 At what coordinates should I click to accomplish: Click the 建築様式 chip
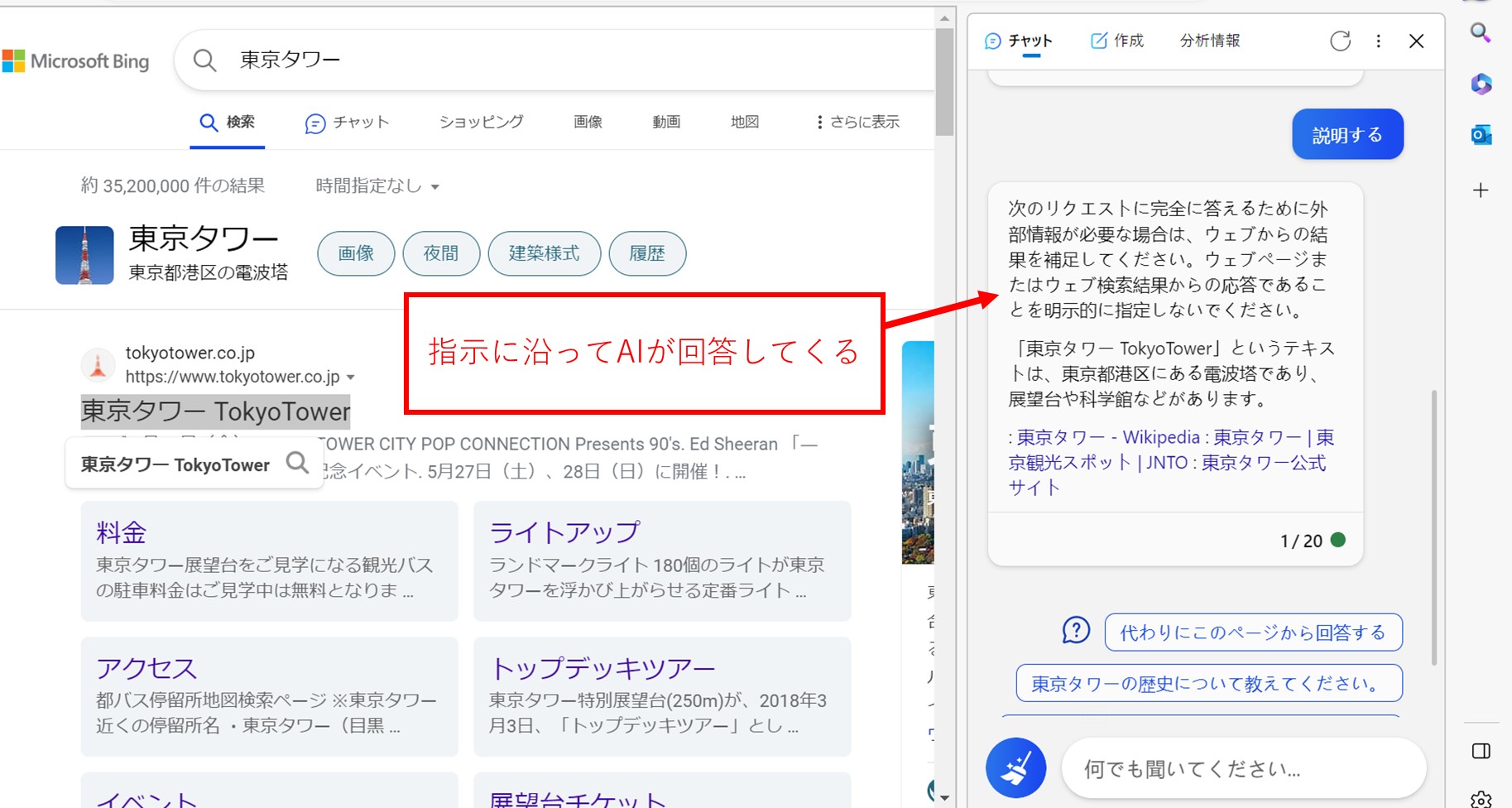tap(544, 253)
